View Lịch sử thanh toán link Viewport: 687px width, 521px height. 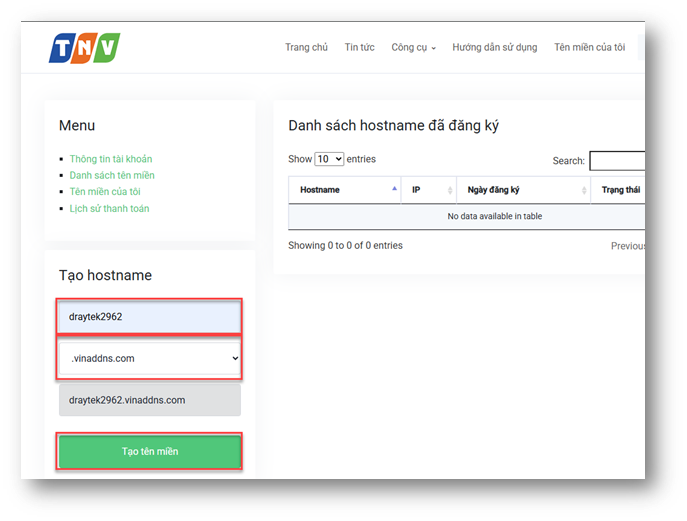[109, 208]
